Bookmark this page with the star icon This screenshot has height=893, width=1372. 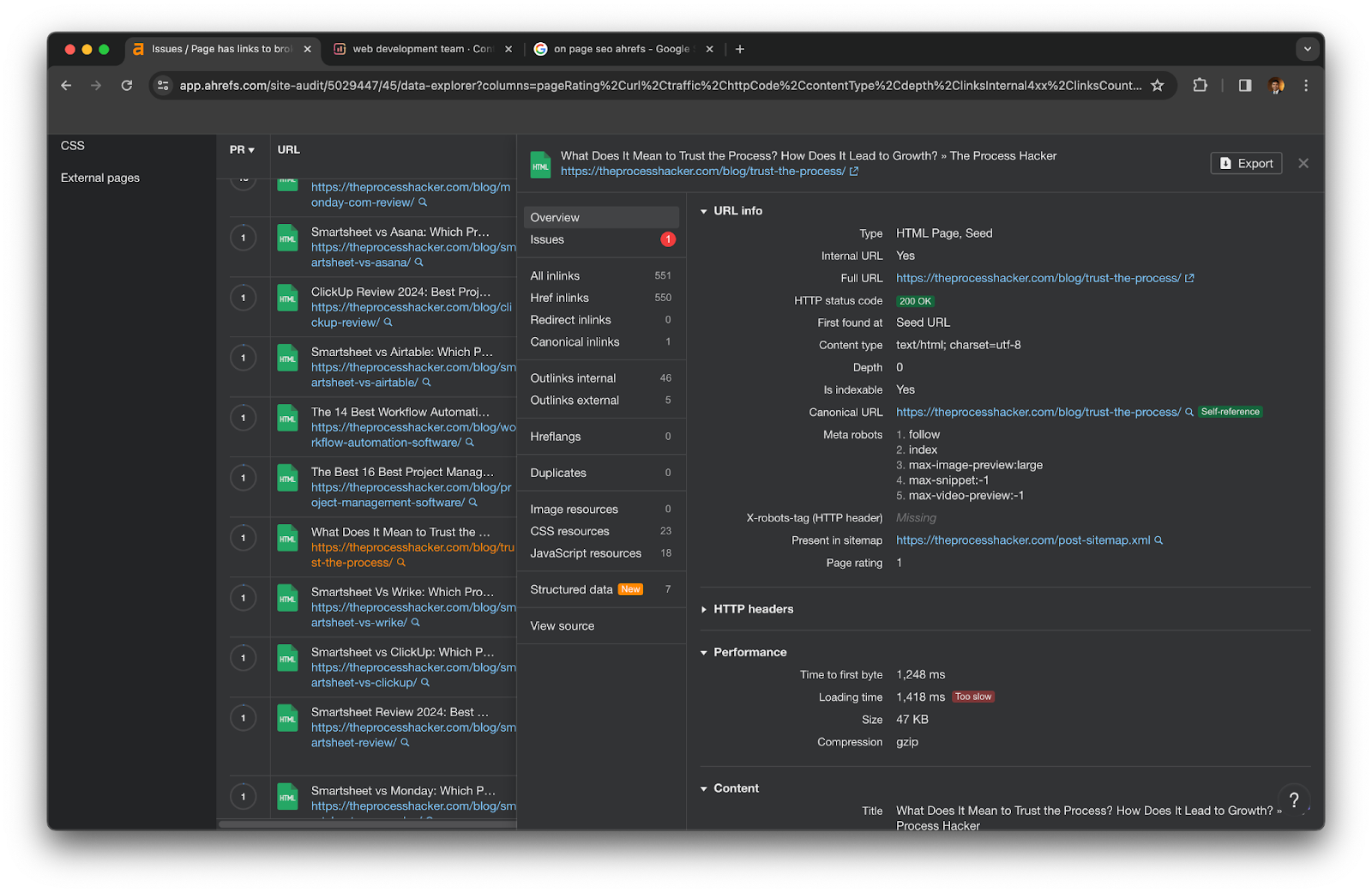[x=1158, y=86]
